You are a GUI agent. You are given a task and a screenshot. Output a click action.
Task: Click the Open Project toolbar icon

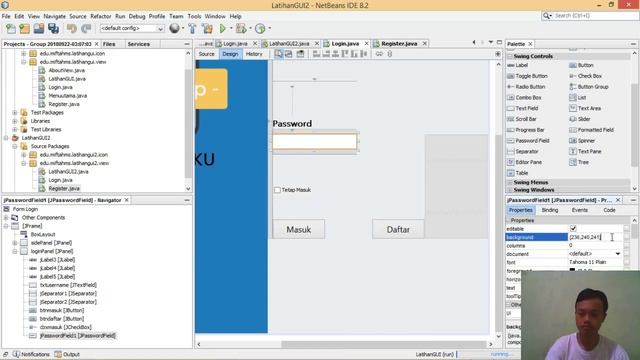pyautogui.click(x=39, y=28)
